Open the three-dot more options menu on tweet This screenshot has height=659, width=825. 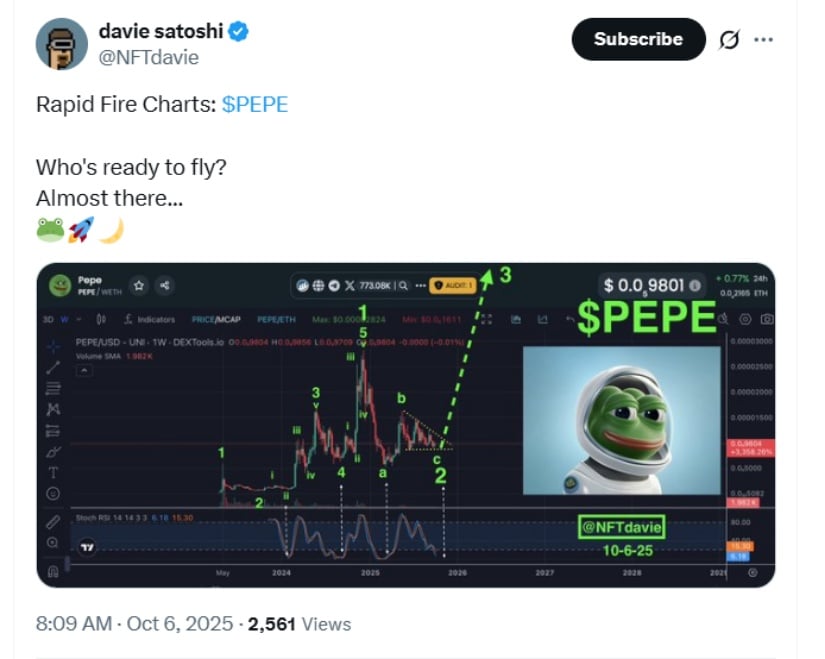click(763, 39)
